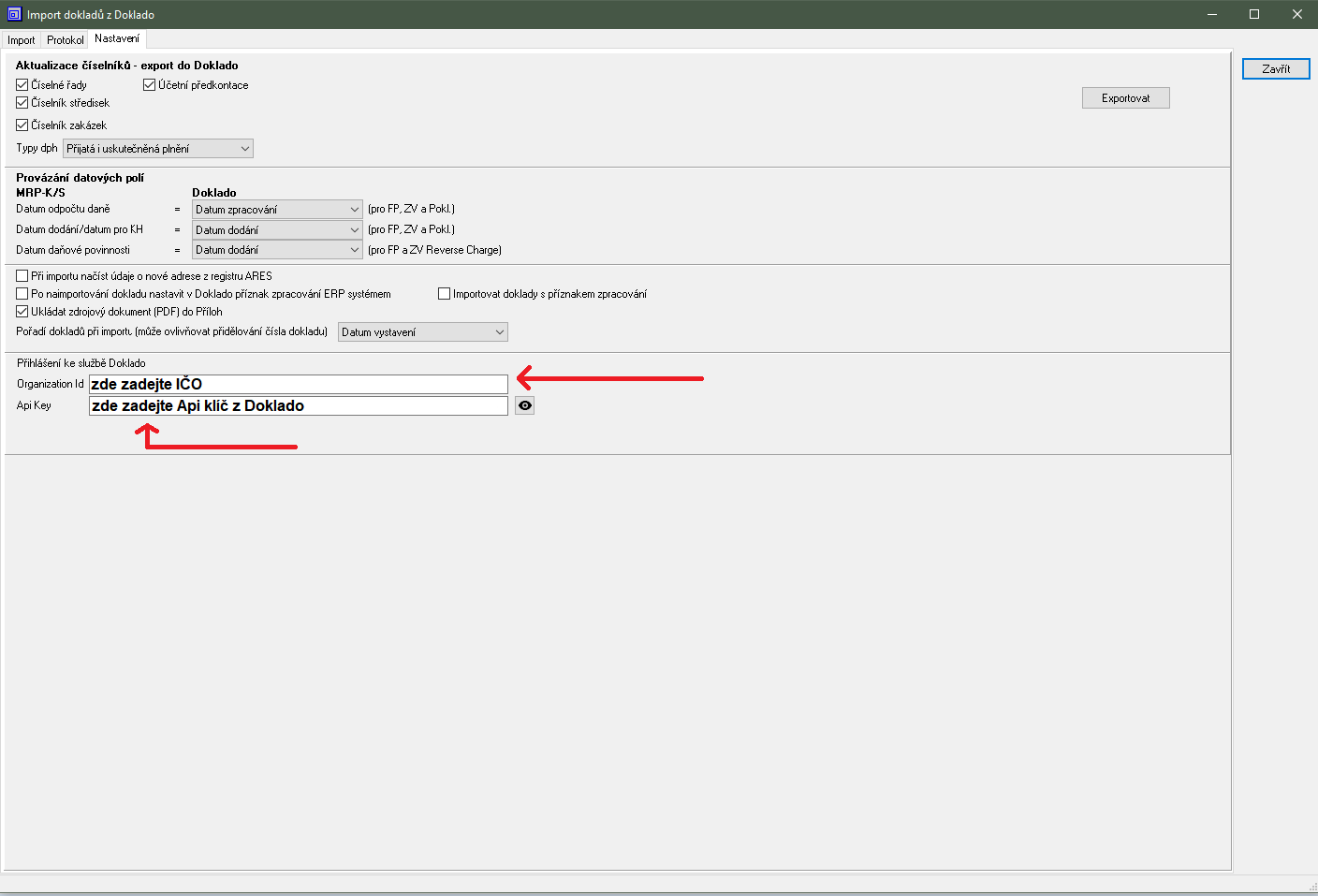Click into the Organization Id field
Viewport: 1318px width, 896px height.
click(298, 384)
